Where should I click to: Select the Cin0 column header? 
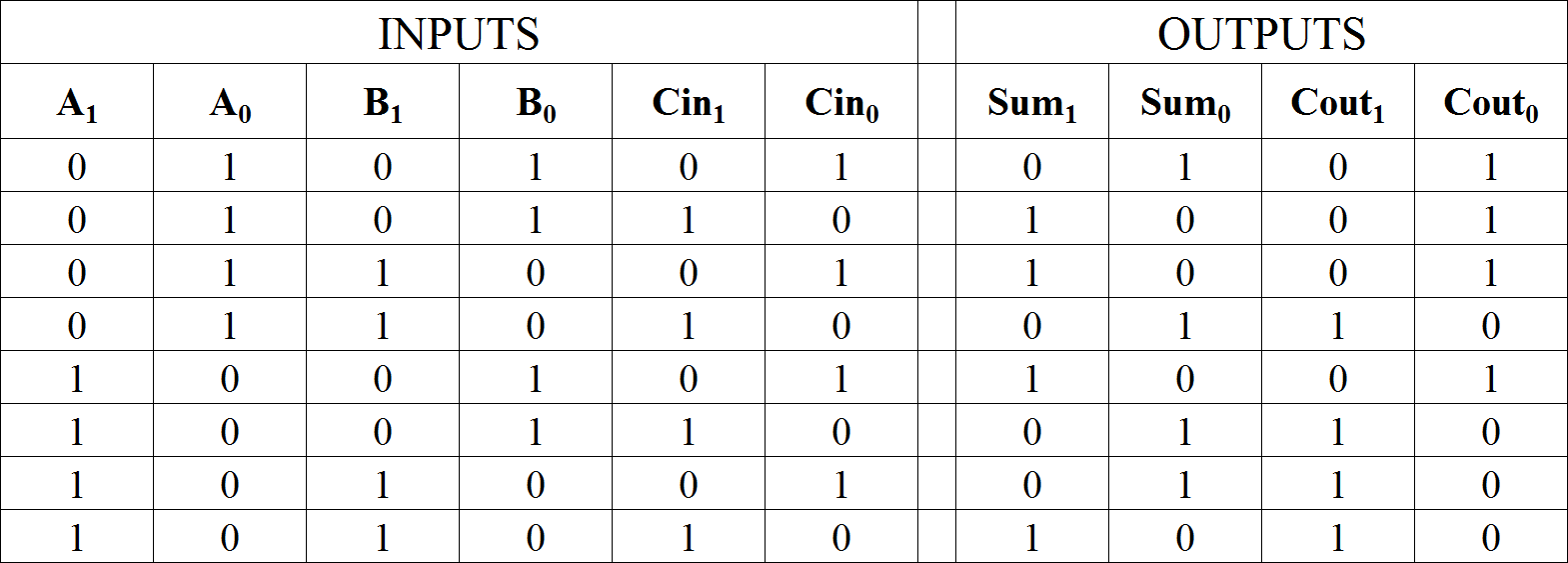pos(841,103)
